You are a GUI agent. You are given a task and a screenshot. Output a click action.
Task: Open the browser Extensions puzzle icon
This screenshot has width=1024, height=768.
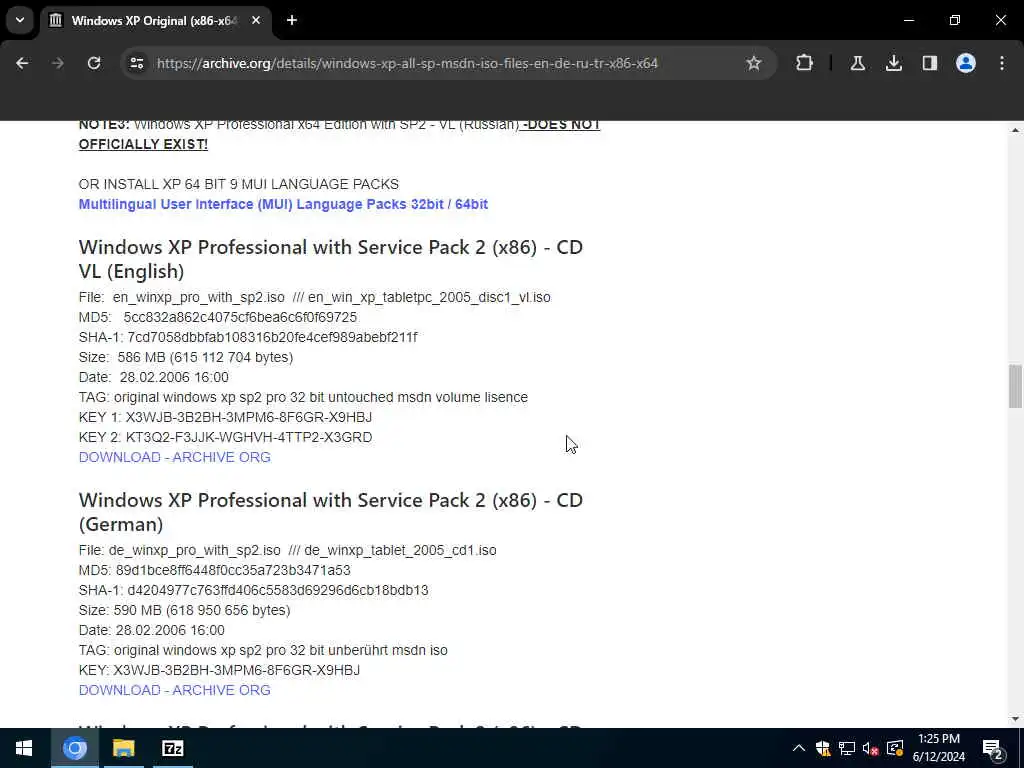tap(805, 63)
